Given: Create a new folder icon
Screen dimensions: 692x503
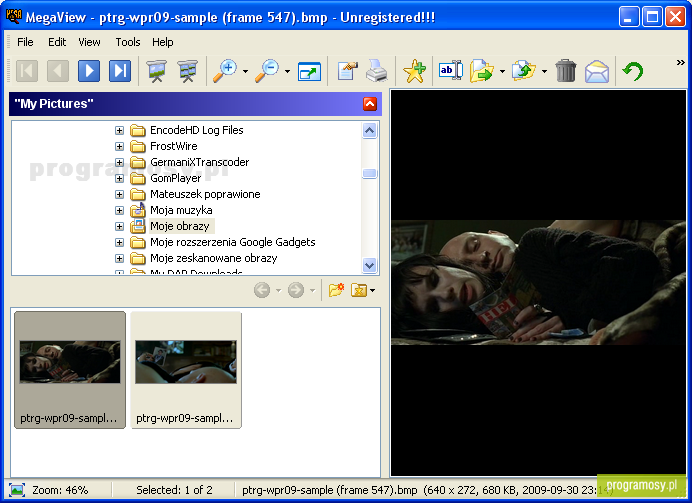Looking at the screenshot, I should [336, 290].
